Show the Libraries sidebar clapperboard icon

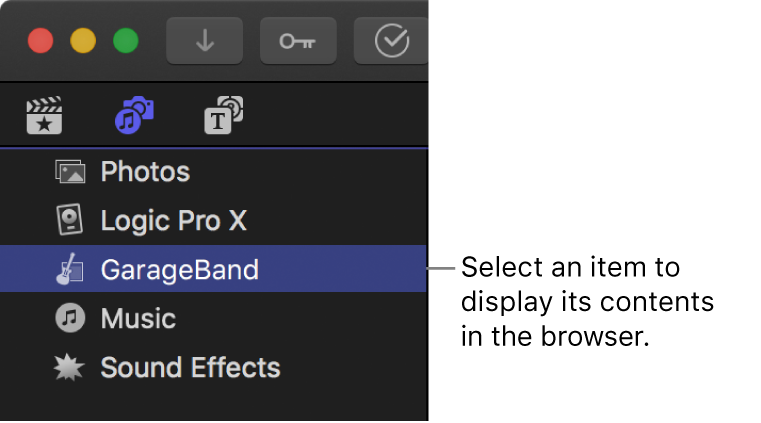44,116
